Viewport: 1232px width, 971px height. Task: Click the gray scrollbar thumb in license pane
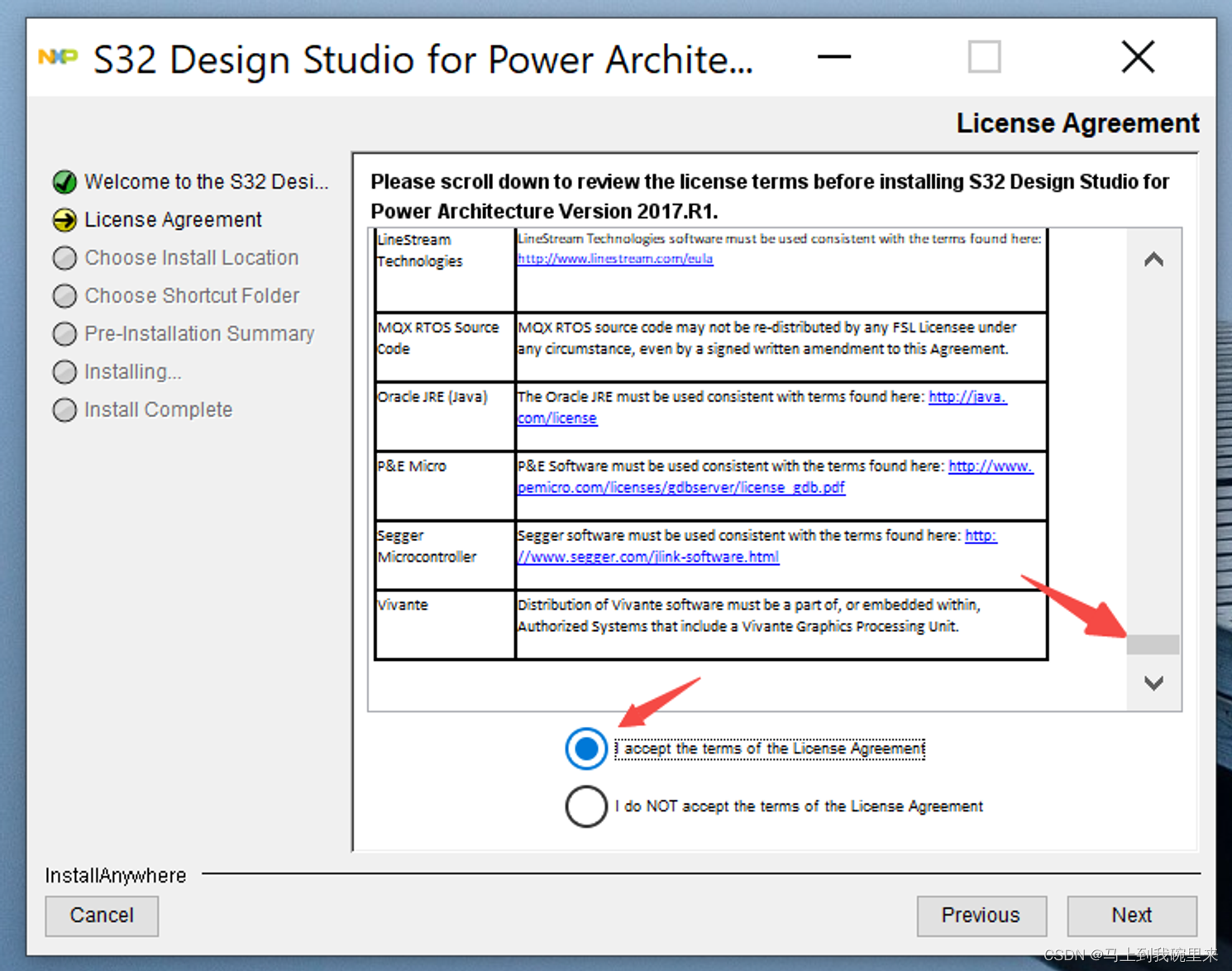point(1153,644)
